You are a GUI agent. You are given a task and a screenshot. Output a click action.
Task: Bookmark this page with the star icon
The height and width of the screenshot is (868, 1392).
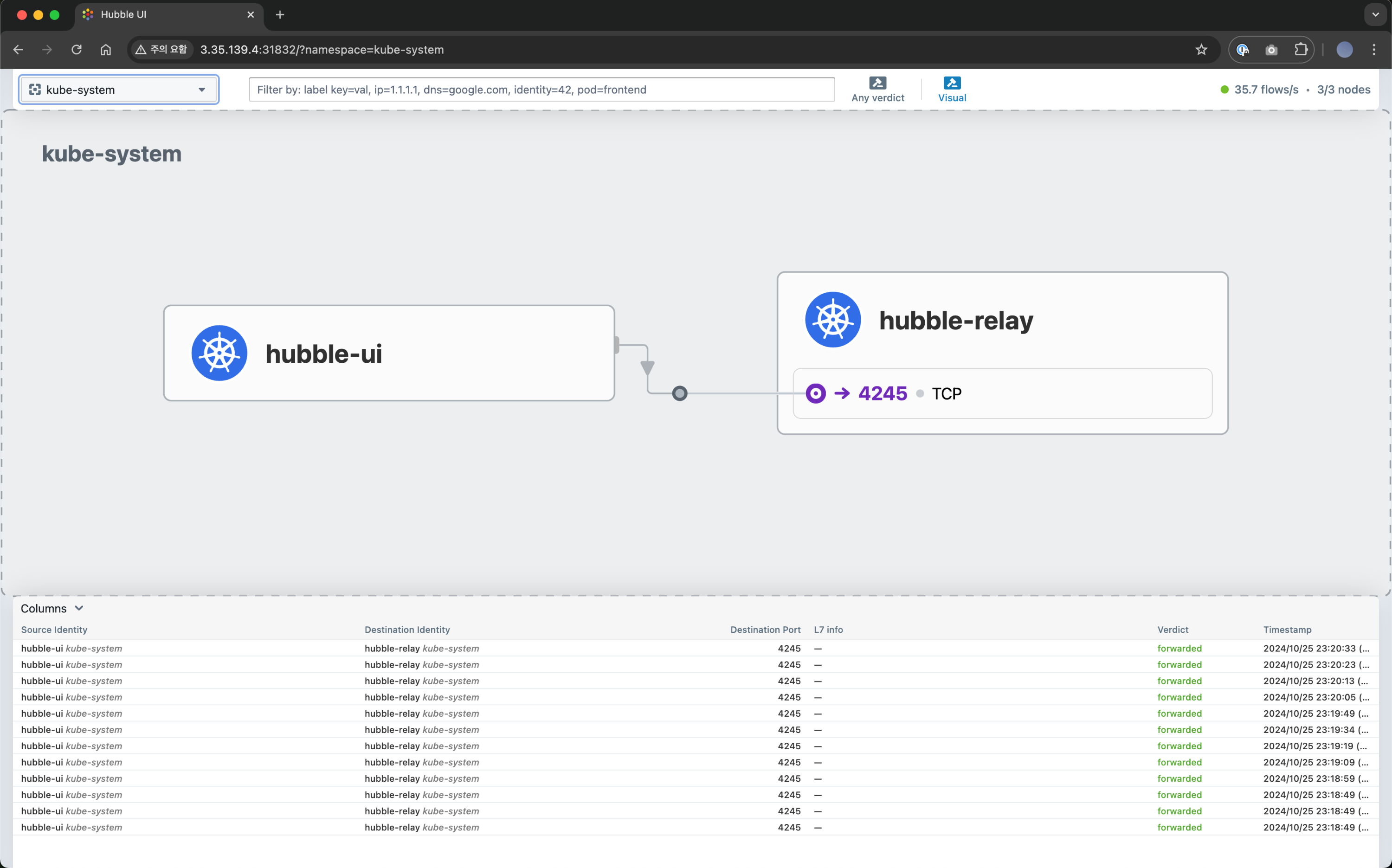1201,50
